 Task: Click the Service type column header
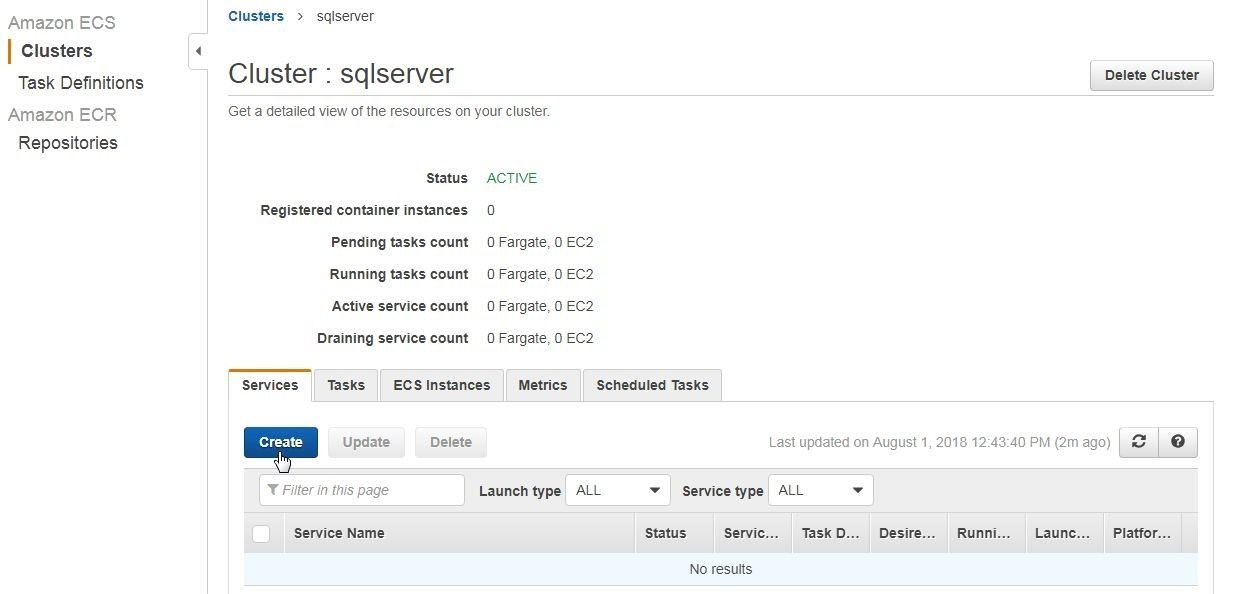click(x=751, y=533)
